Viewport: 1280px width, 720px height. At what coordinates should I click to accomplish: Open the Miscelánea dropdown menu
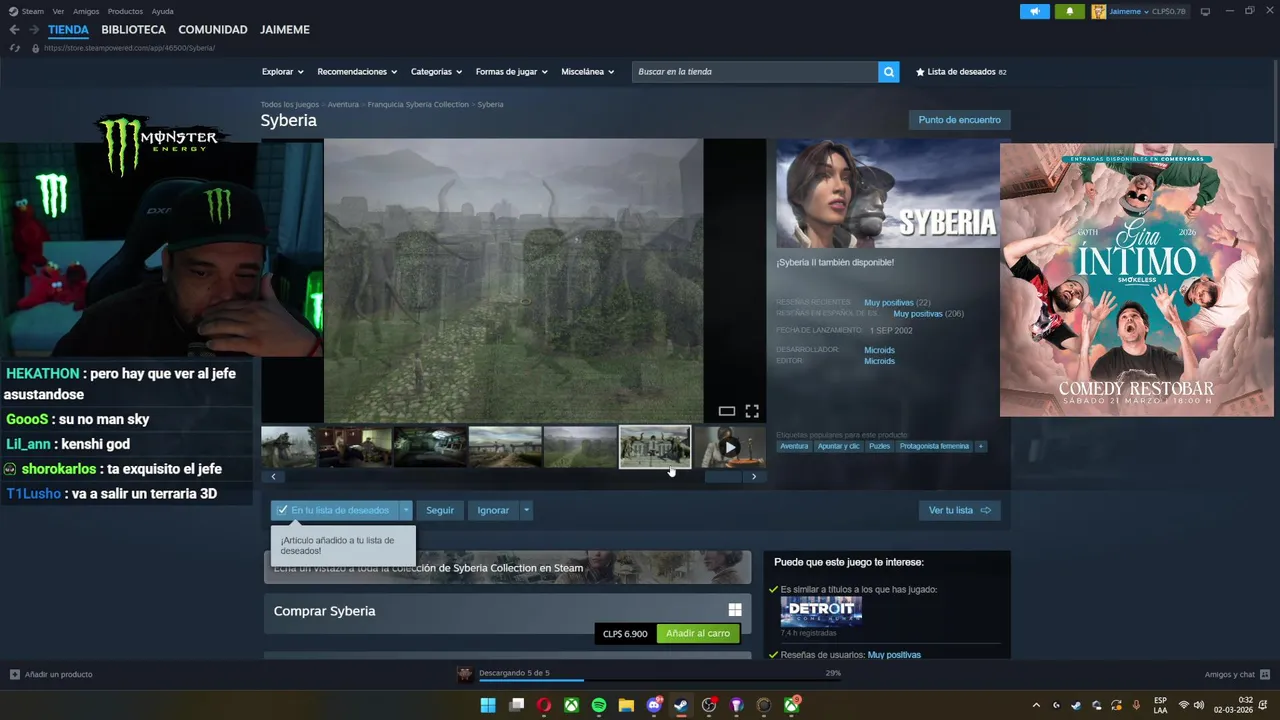pos(587,72)
